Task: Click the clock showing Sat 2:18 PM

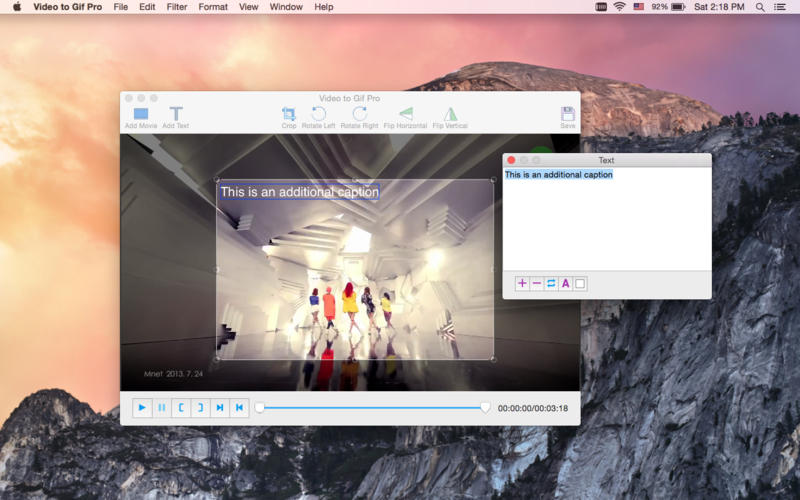Action: [x=719, y=7]
